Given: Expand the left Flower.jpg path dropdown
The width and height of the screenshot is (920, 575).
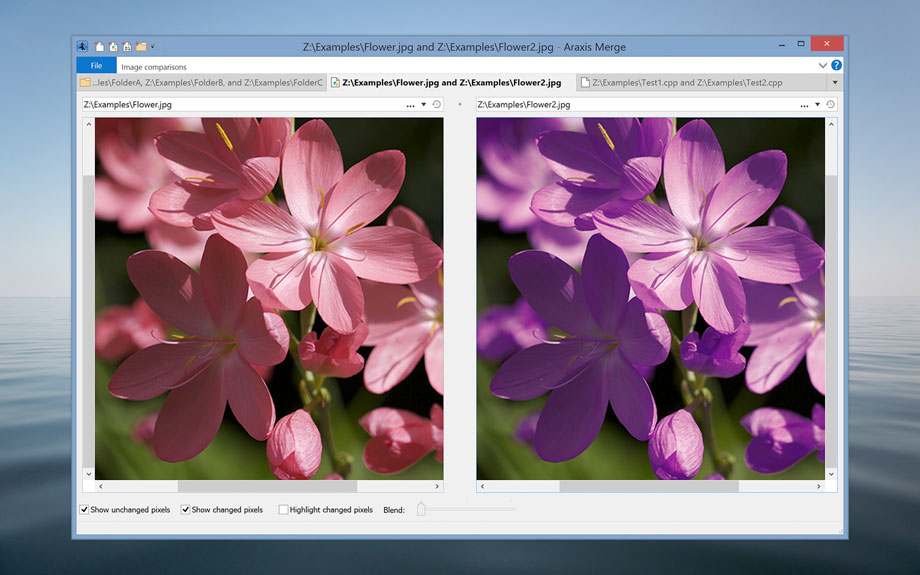Looking at the screenshot, I should coord(424,104).
